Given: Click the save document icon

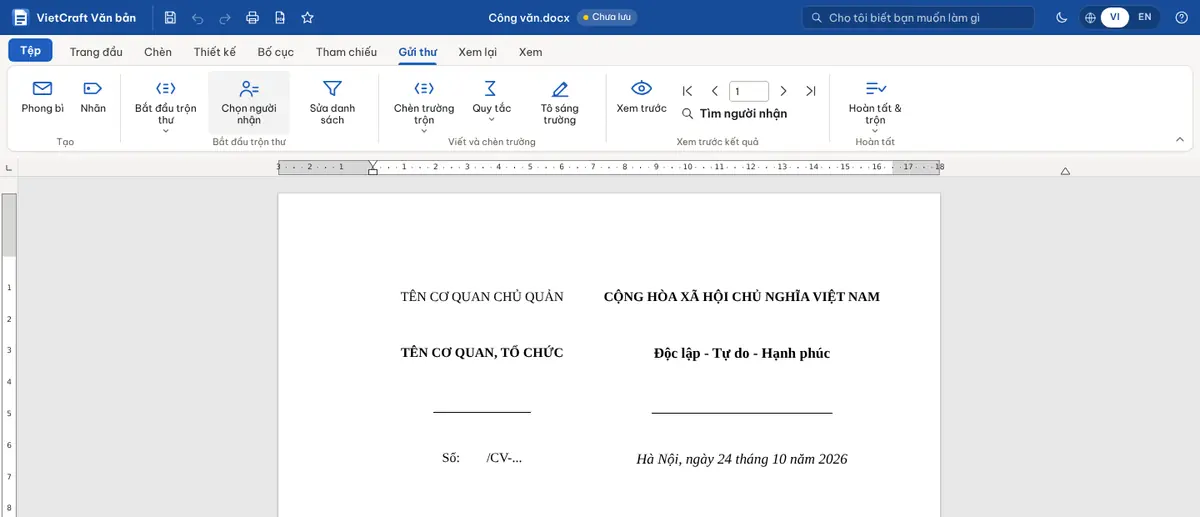Looking at the screenshot, I should pos(171,17).
